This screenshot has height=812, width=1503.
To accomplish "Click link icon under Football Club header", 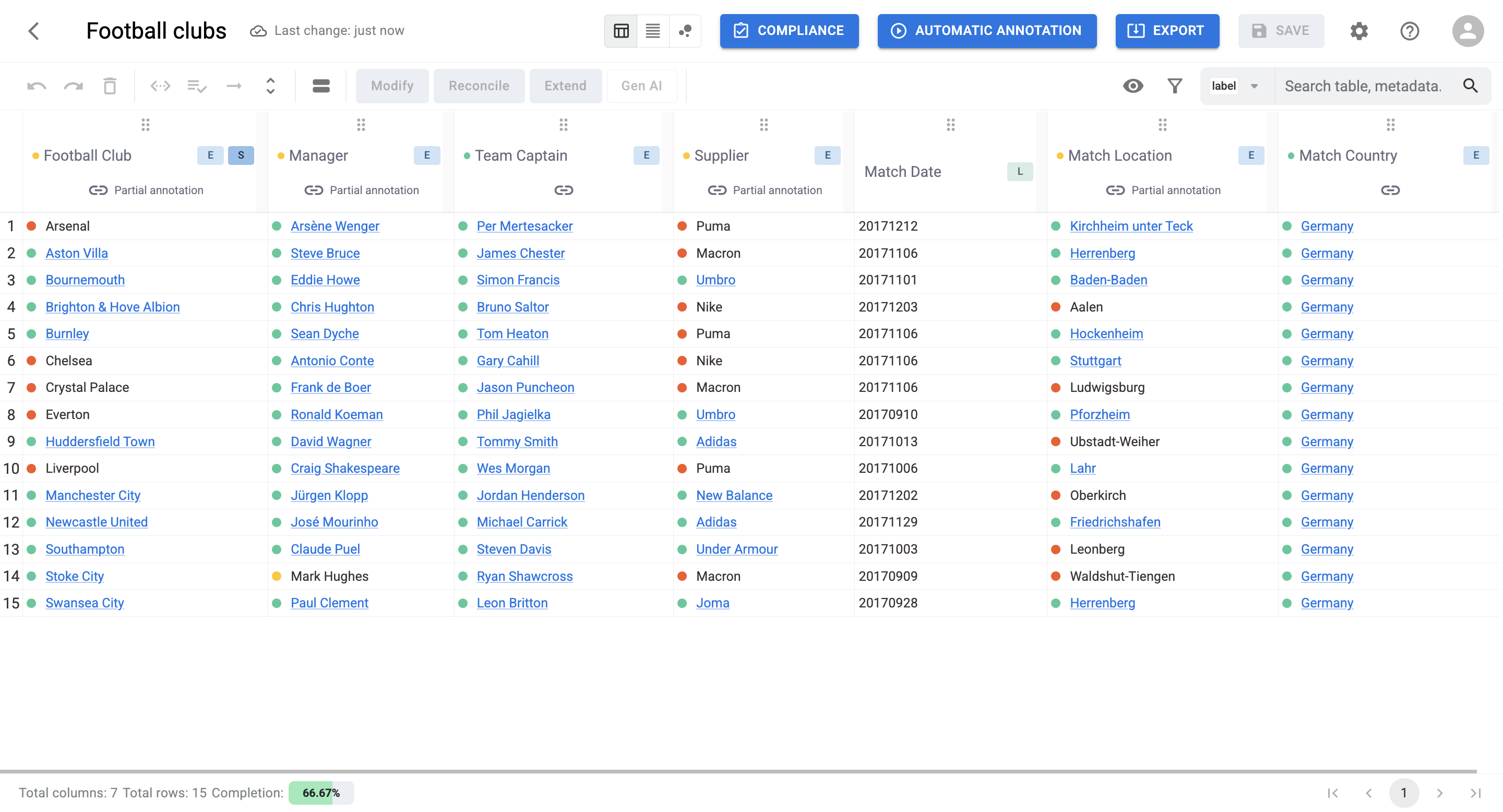I will [98, 190].
